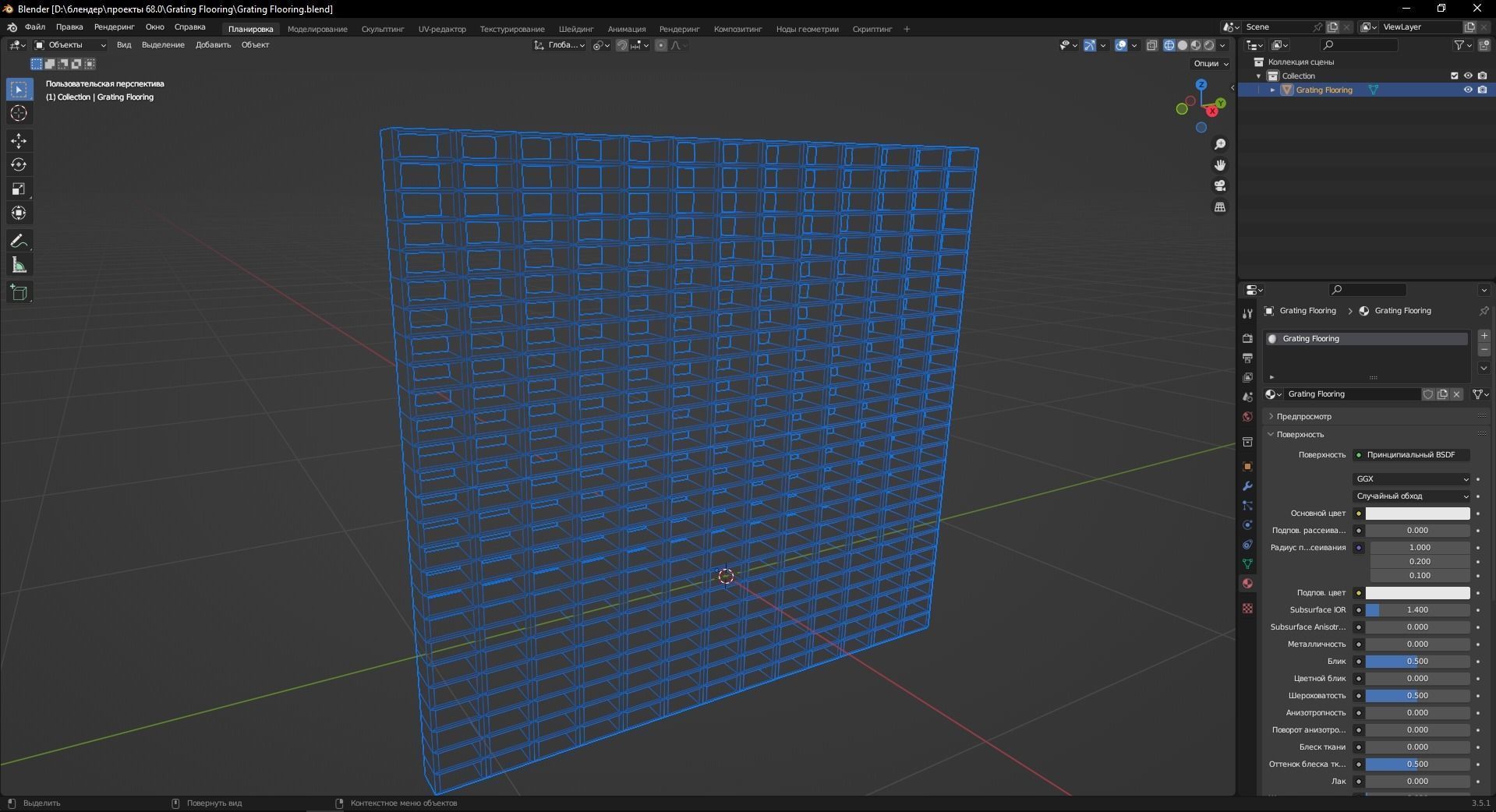
Task: Unlink the Grating Flooring material
Action: (x=1456, y=394)
